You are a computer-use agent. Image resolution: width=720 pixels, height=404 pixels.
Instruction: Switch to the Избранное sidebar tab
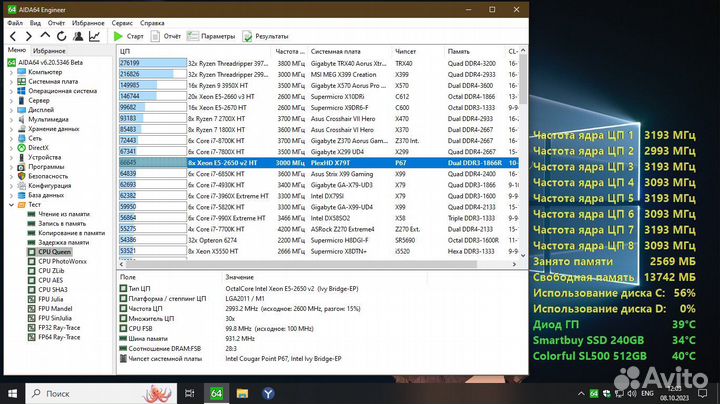49,51
